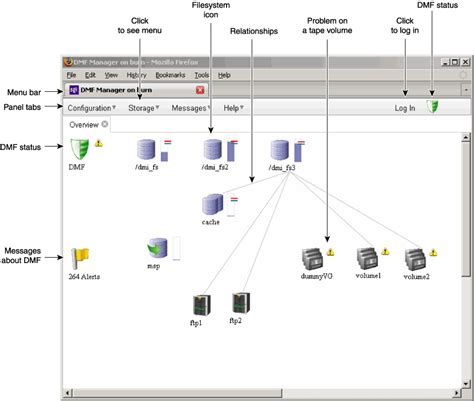The width and height of the screenshot is (474, 401).
Task: Click the vertical scrollbar down arrow
Action: 466,384
